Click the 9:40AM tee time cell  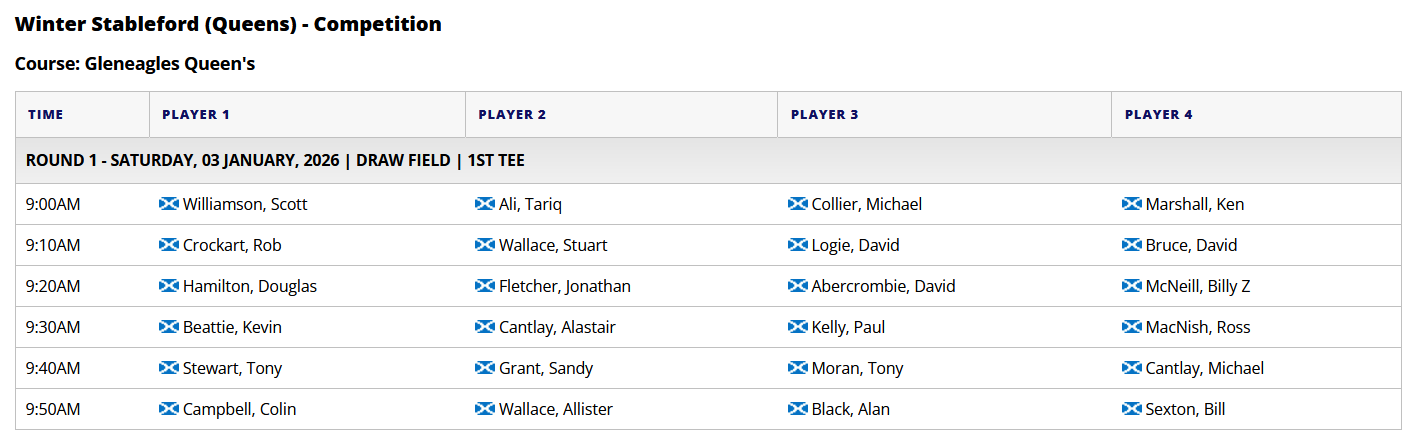pos(83,368)
